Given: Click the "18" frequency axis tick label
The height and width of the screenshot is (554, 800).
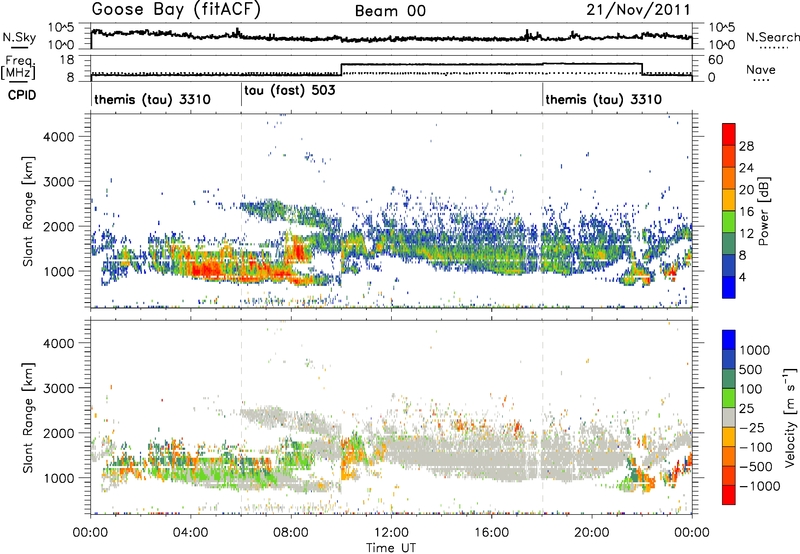Looking at the screenshot, I should tap(67, 60).
